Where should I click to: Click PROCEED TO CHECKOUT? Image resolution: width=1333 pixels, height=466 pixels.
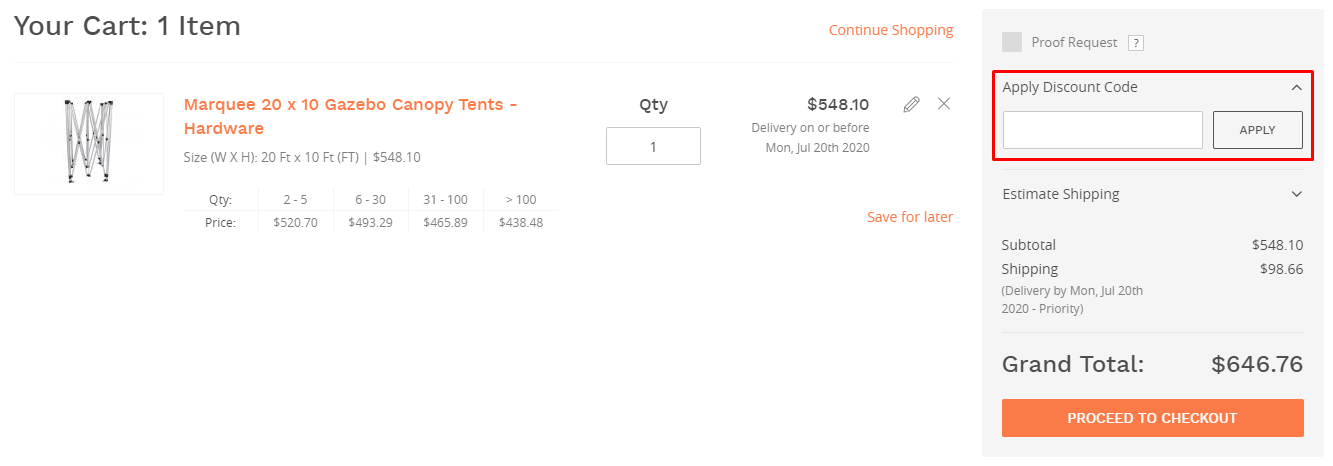pos(1152,418)
